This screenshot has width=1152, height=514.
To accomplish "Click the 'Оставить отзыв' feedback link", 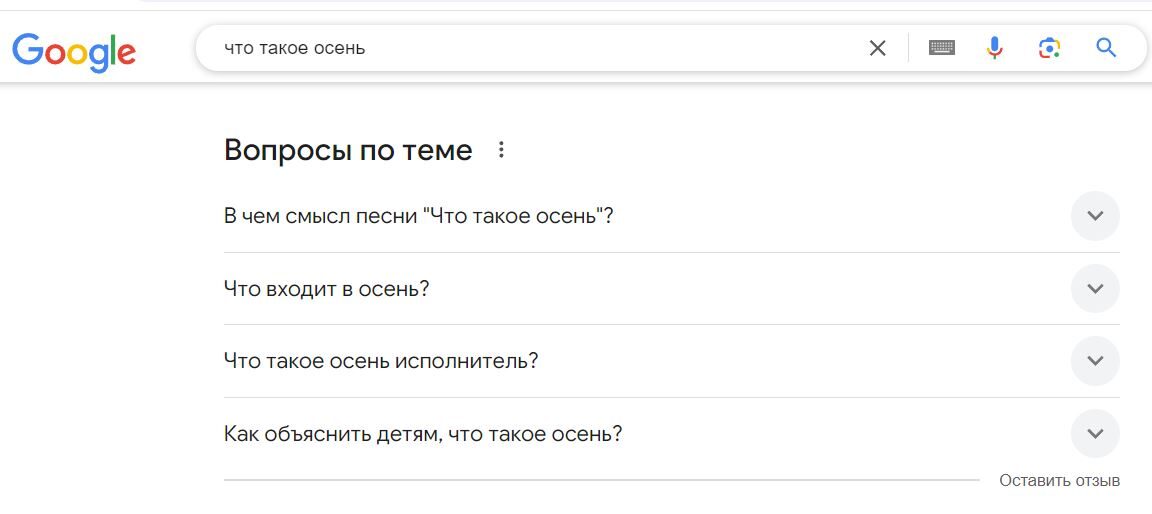I will tap(1059, 481).
